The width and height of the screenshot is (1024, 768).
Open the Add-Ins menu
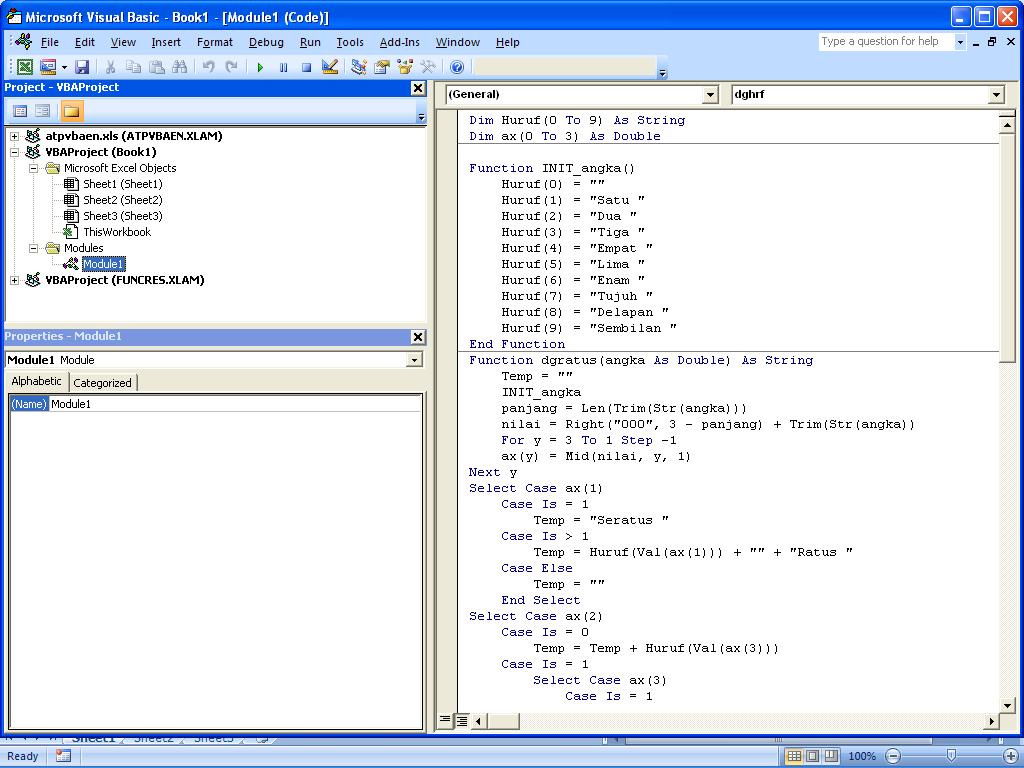click(x=400, y=42)
